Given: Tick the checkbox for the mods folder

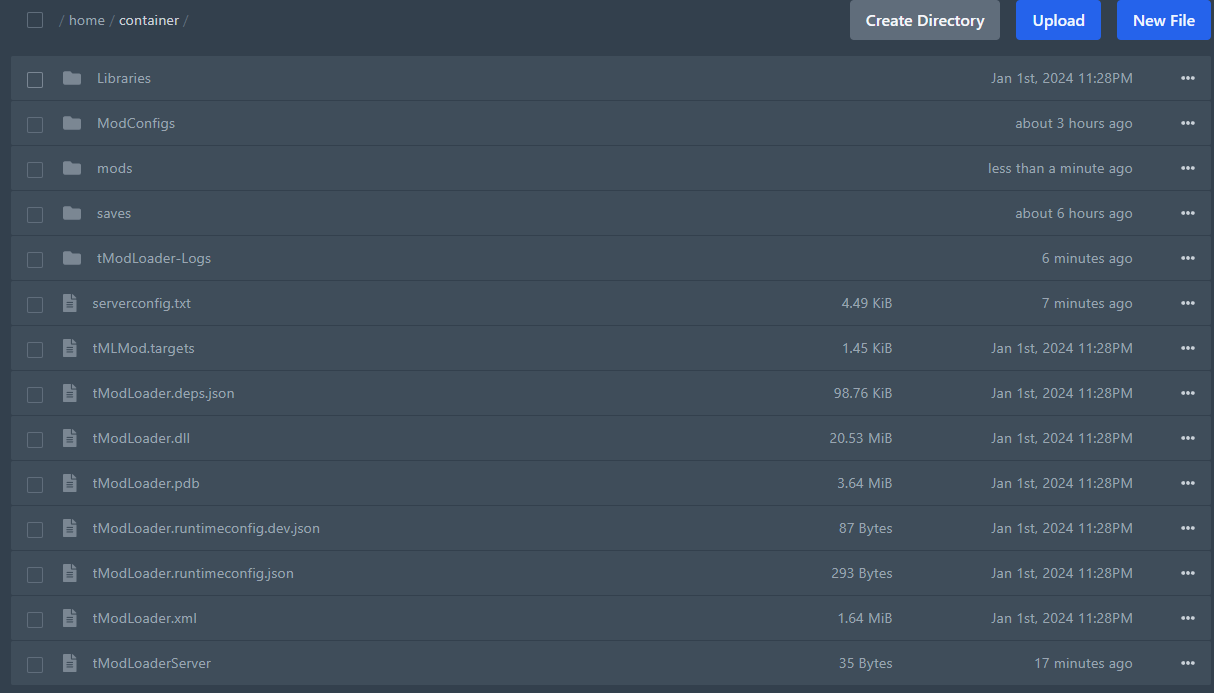Looking at the screenshot, I should point(35,169).
